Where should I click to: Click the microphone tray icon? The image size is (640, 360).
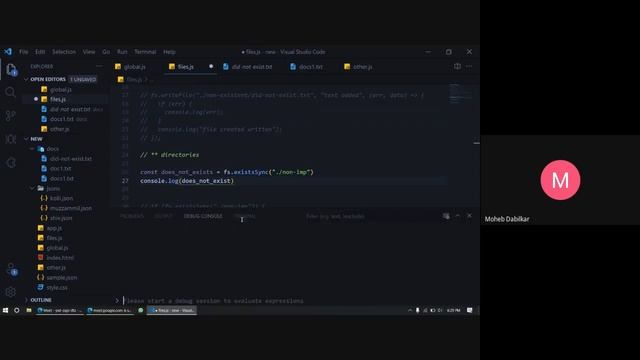(418, 310)
